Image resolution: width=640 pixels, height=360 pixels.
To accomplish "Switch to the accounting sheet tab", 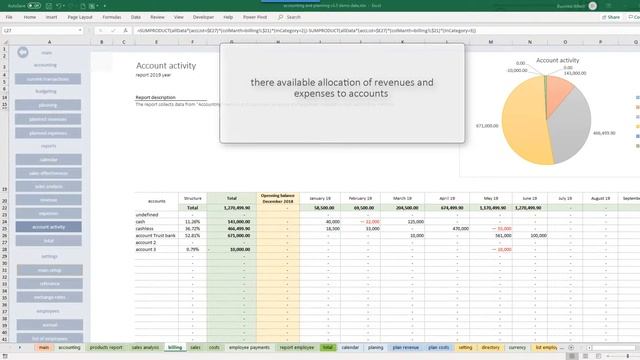I will pyautogui.click(x=69, y=347).
